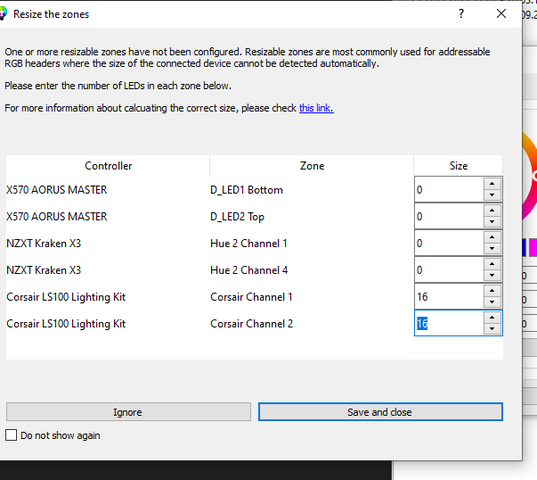Open the help question mark button
Viewport: 537px width, 480px height.
(x=461, y=14)
